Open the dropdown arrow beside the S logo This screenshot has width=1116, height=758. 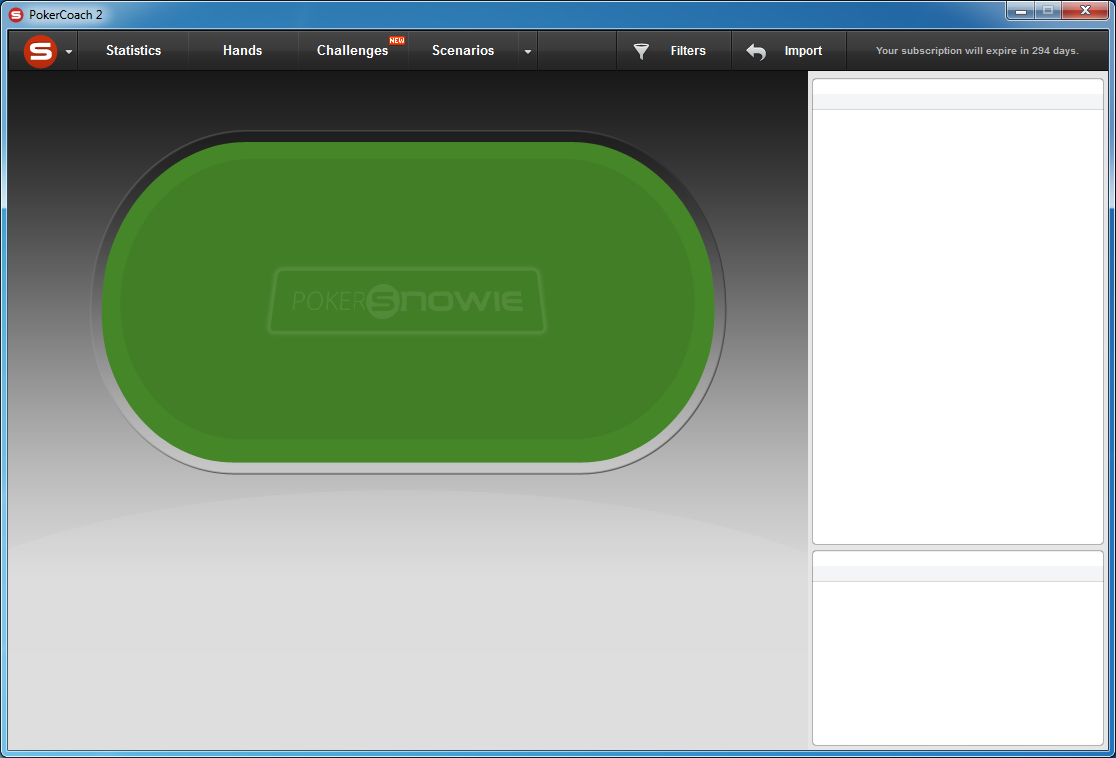[69, 52]
